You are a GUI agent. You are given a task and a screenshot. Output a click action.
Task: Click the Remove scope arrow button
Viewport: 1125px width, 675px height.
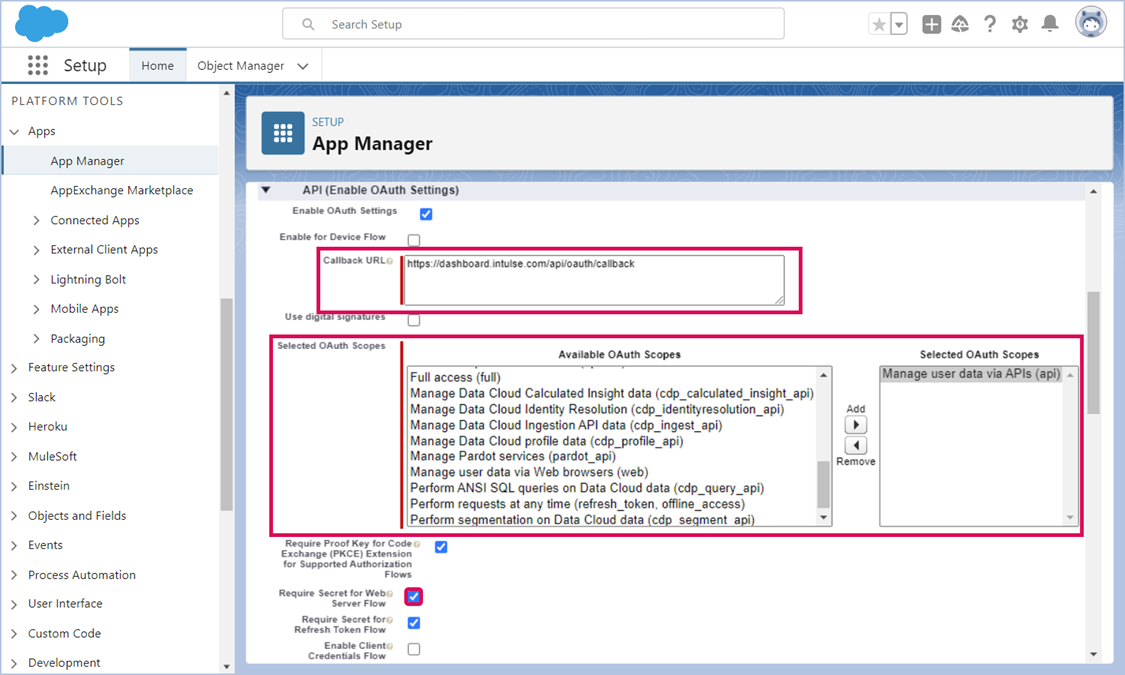tap(855, 445)
